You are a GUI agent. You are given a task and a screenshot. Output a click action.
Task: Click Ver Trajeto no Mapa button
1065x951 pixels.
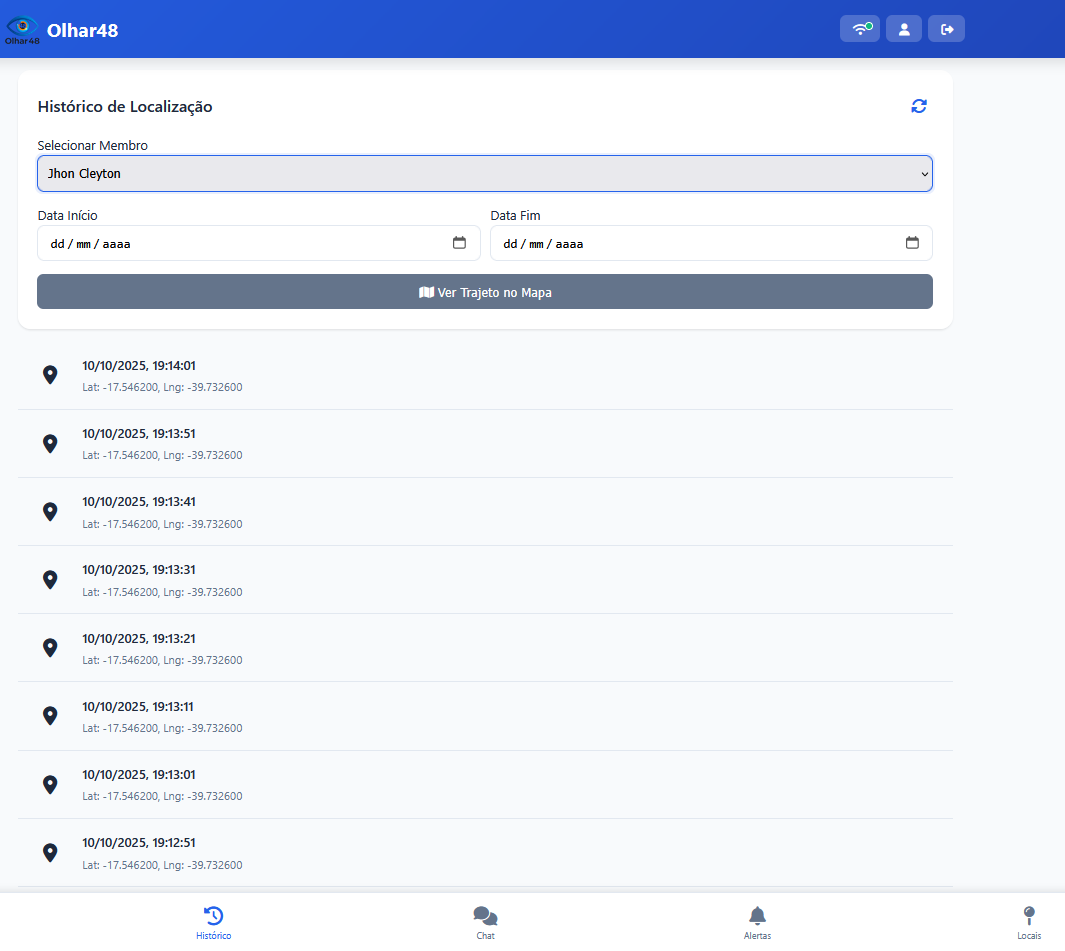click(x=485, y=292)
